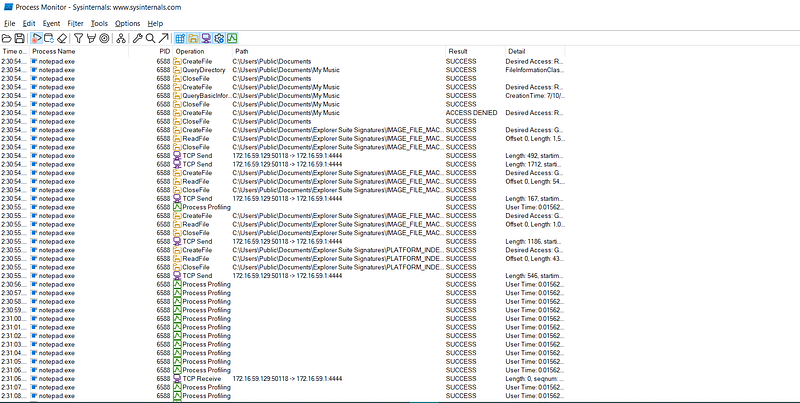The height and width of the screenshot is (403, 800).
Task: Click the Offset 0, Length: 54... detail cell
Action: (535, 181)
